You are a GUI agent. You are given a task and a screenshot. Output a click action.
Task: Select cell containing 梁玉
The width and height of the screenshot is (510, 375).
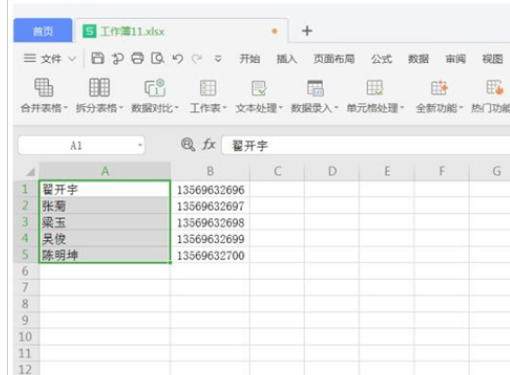coord(105,222)
